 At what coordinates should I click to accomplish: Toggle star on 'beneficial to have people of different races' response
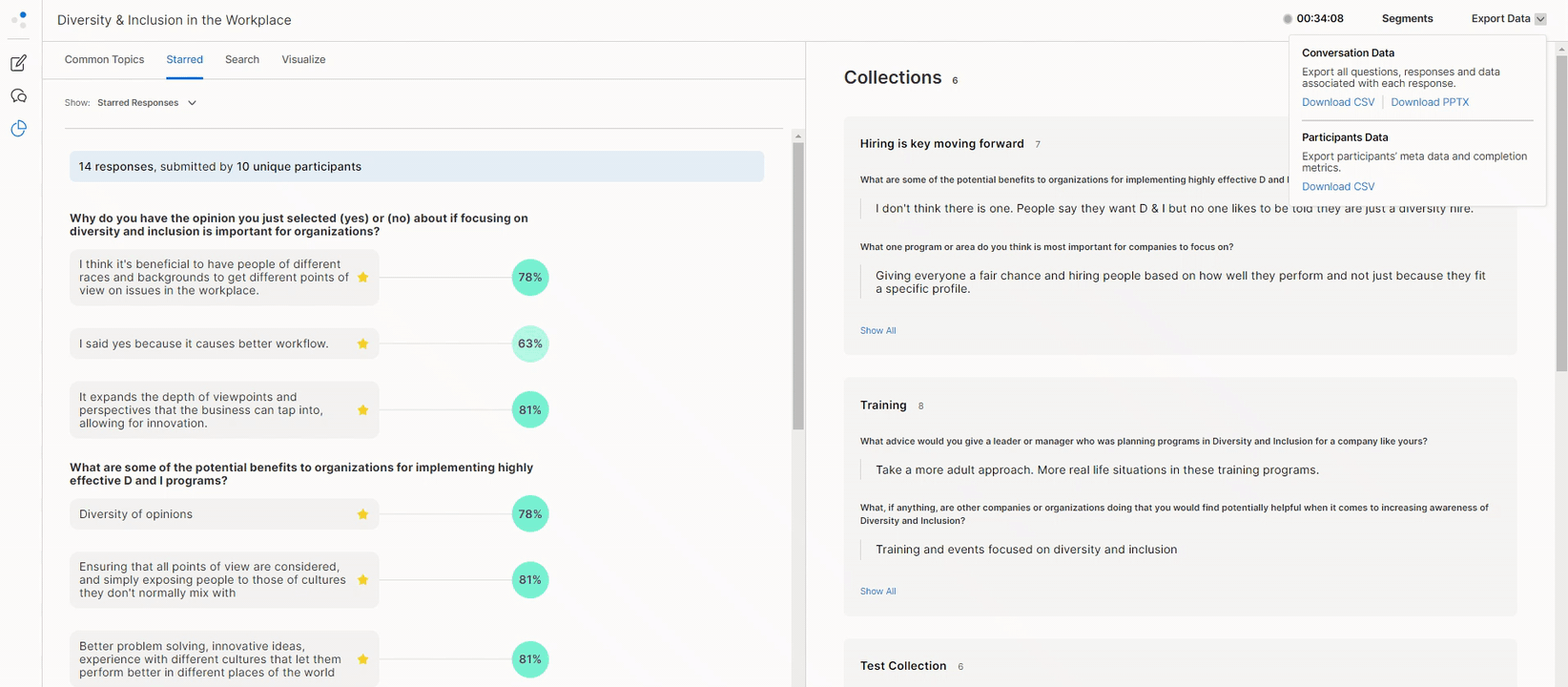pyautogui.click(x=362, y=278)
